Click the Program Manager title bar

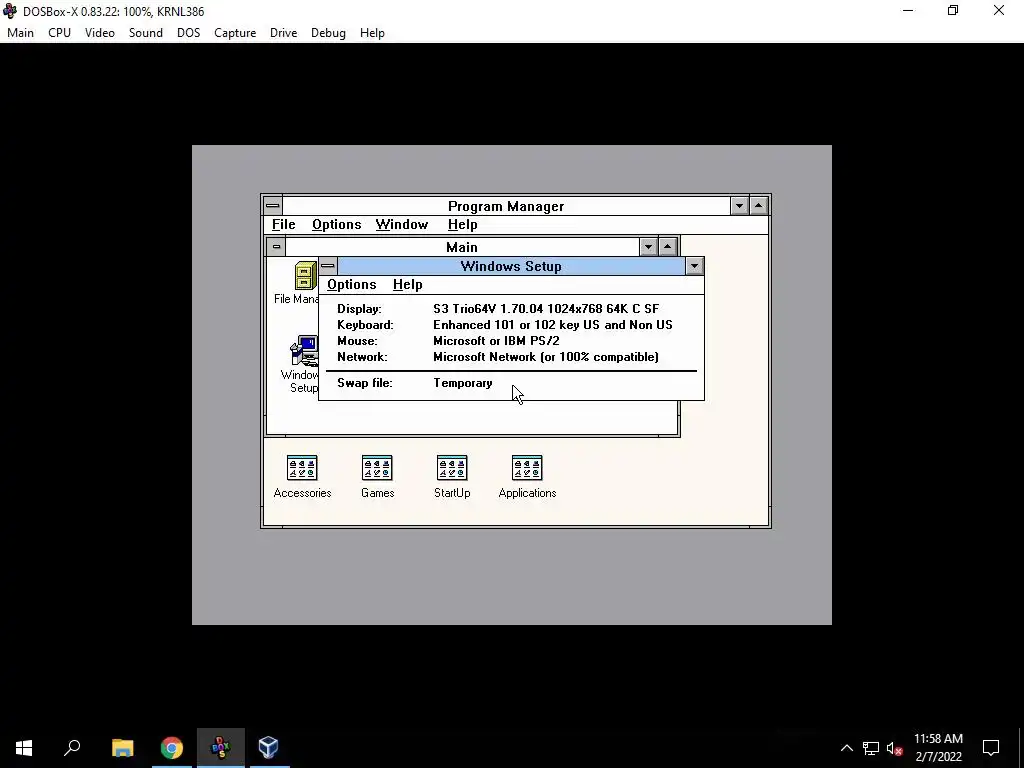coord(506,206)
